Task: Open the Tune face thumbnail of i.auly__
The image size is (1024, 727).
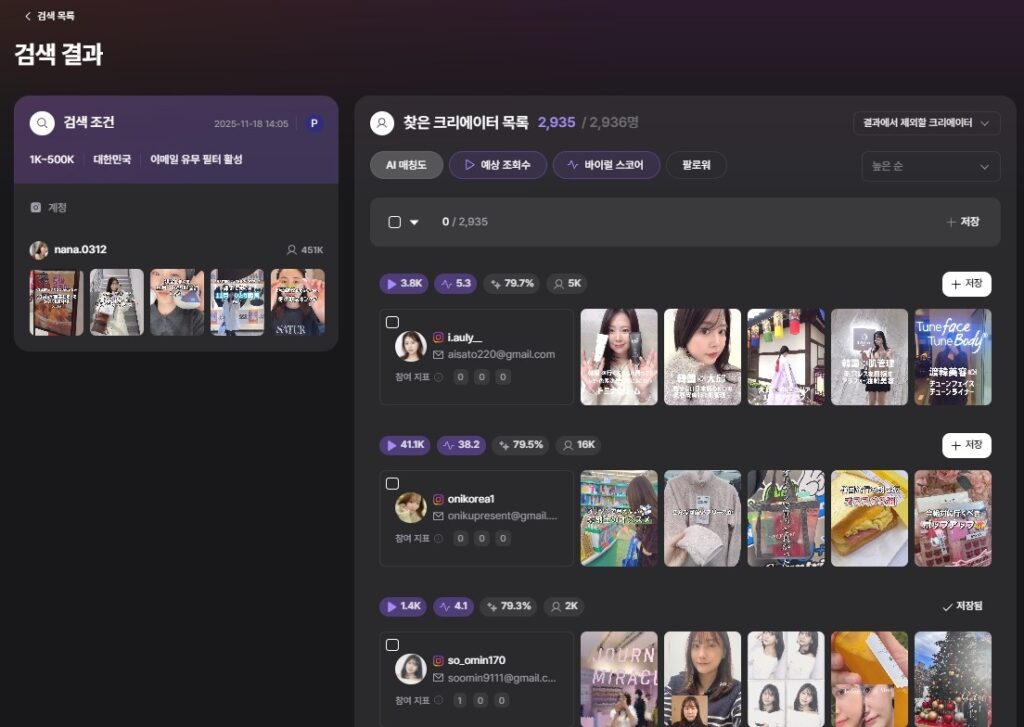Action: tap(953, 357)
